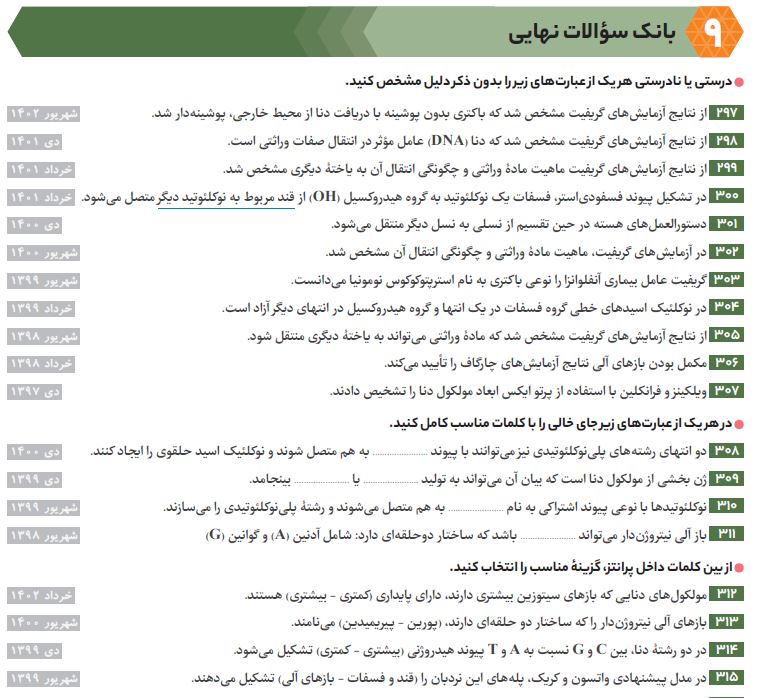Image resolution: width=761 pixels, height=698 pixels.
Task: Click the text (OH) in question ۳۰۰
Action: coord(325,197)
